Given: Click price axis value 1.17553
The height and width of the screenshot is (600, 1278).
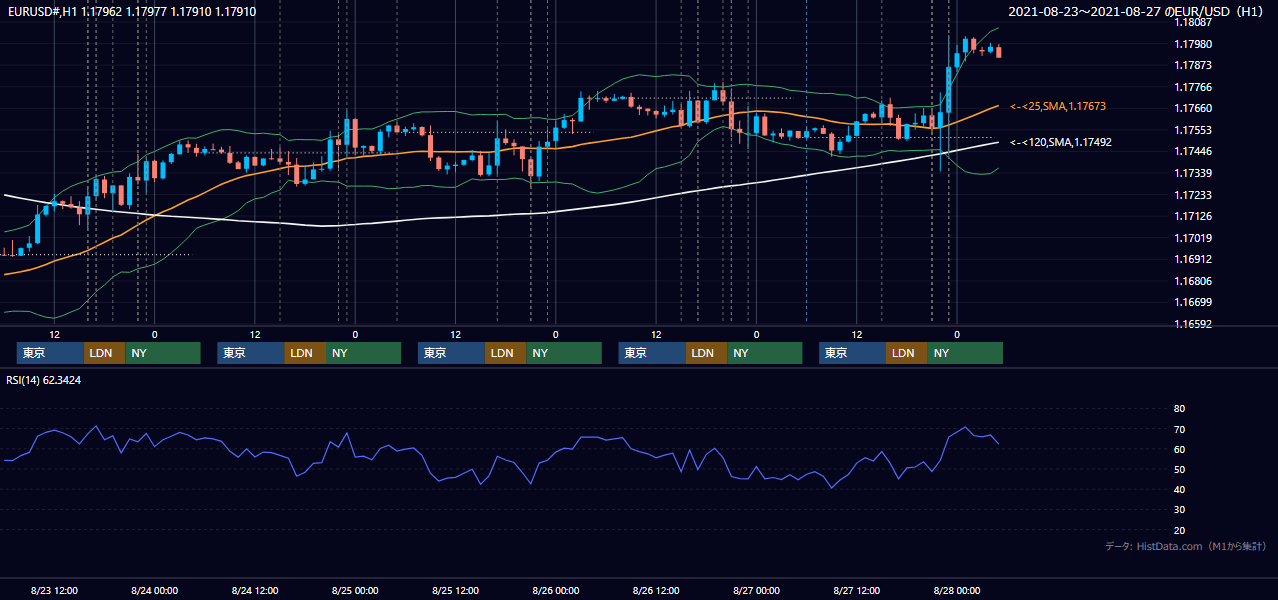Looking at the screenshot, I should 1194,130.
